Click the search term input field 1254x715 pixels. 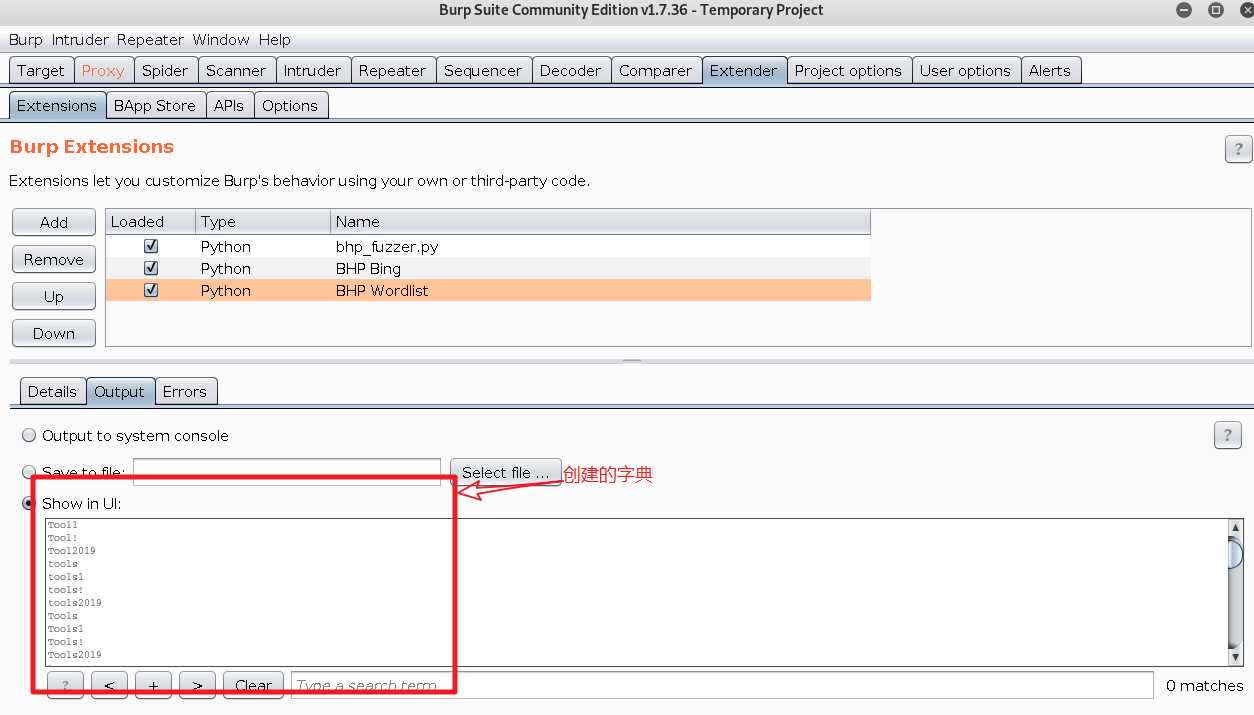pos(721,685)
